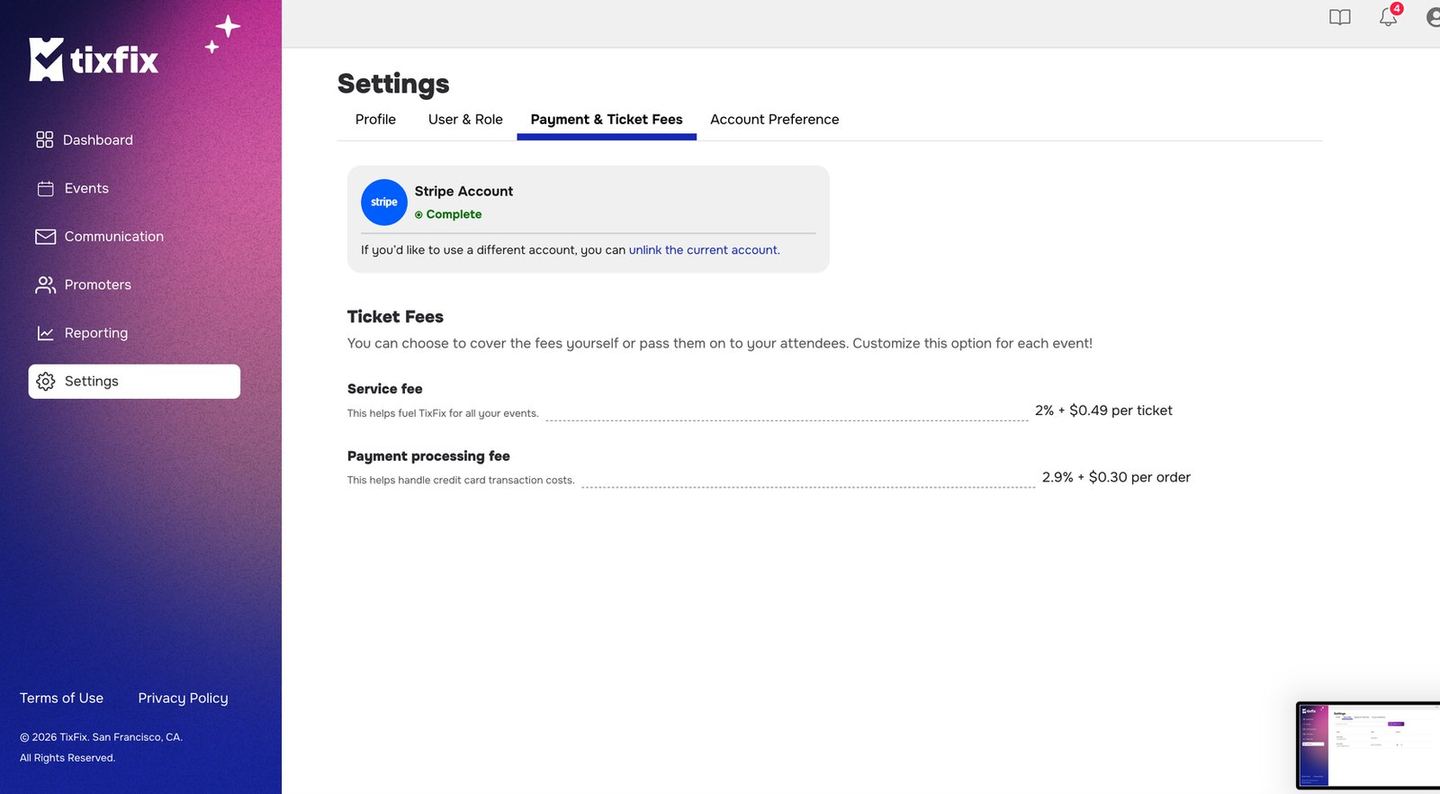1440x794 pixels.
Task: Click the Ticket Fees heading
Action: click(x=395, y=317)
